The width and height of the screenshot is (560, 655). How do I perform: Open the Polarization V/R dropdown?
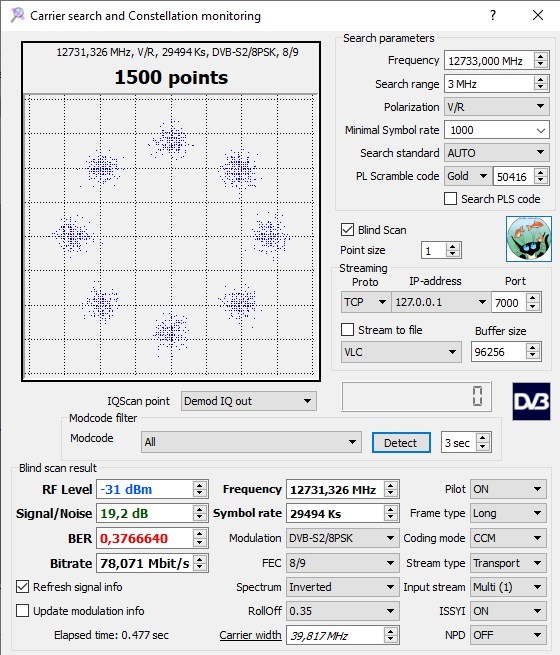496,107
